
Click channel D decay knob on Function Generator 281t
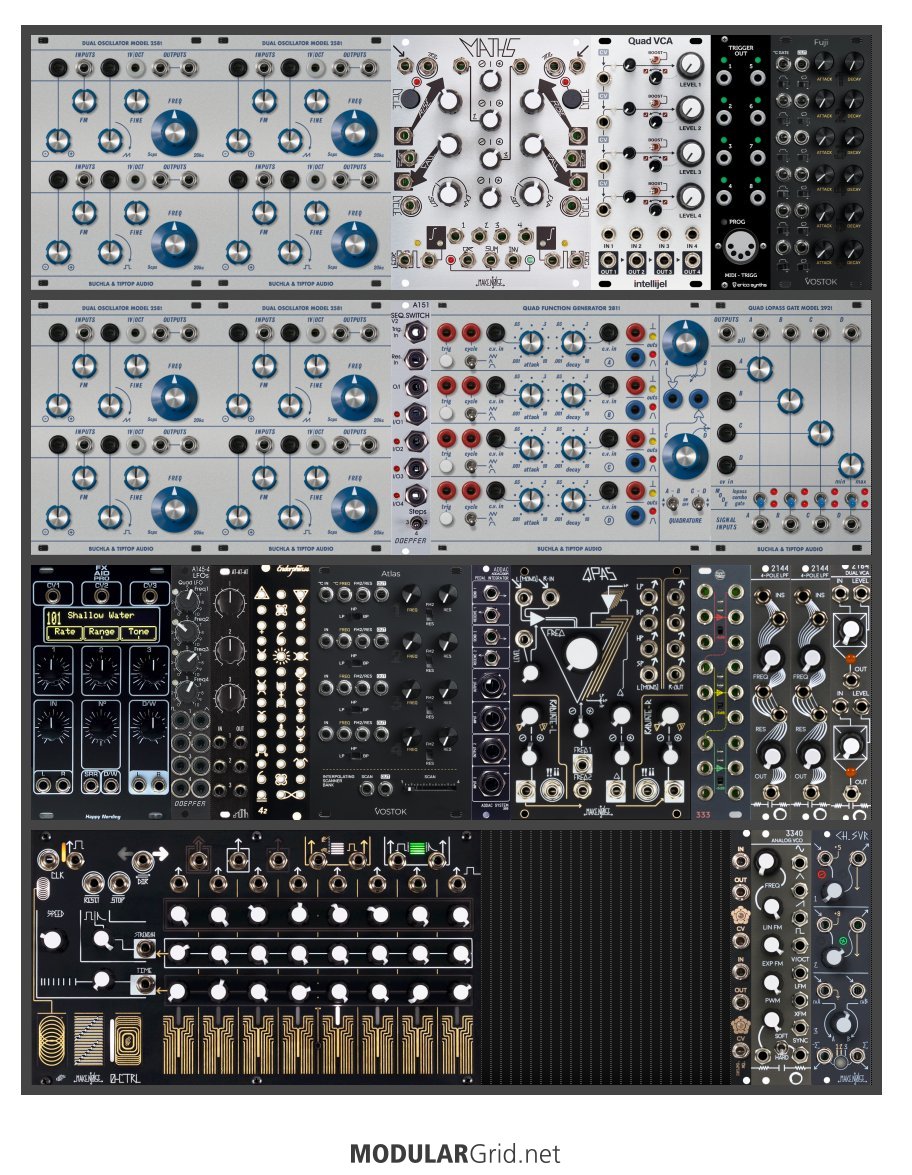[573, 500]
